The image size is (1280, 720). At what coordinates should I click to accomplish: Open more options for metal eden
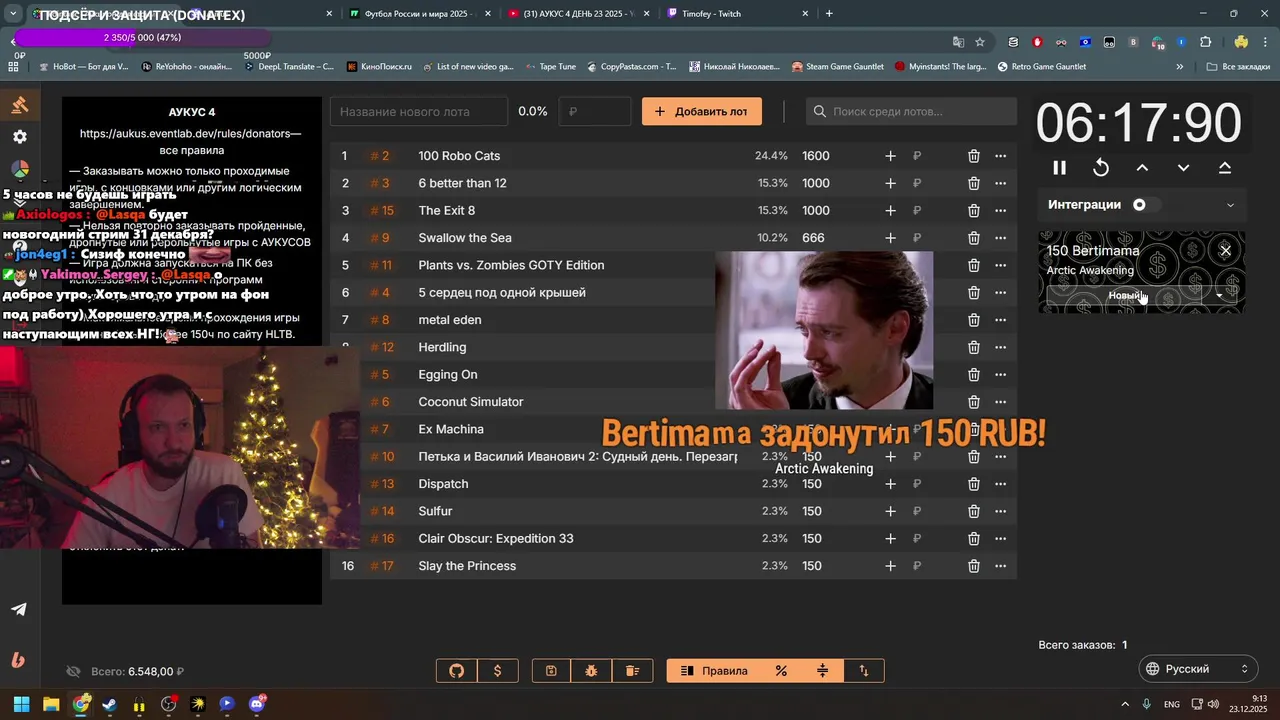[x=1000, y=320]
